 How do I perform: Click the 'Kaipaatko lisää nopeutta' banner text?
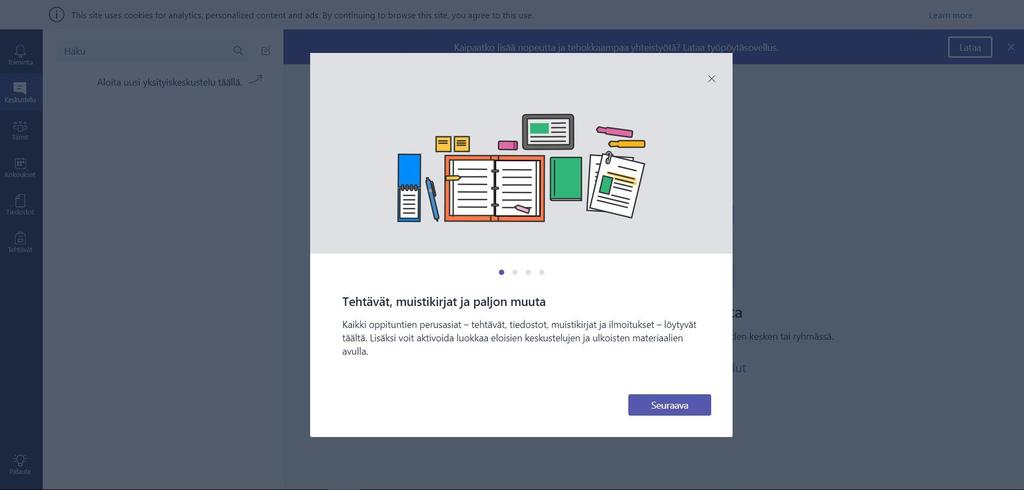(616, 48)
